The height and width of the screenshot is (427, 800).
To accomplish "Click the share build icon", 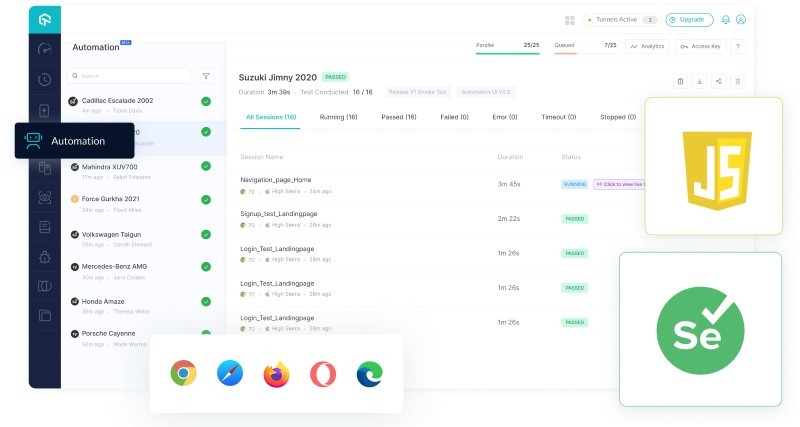I will (x=718, y=81).
